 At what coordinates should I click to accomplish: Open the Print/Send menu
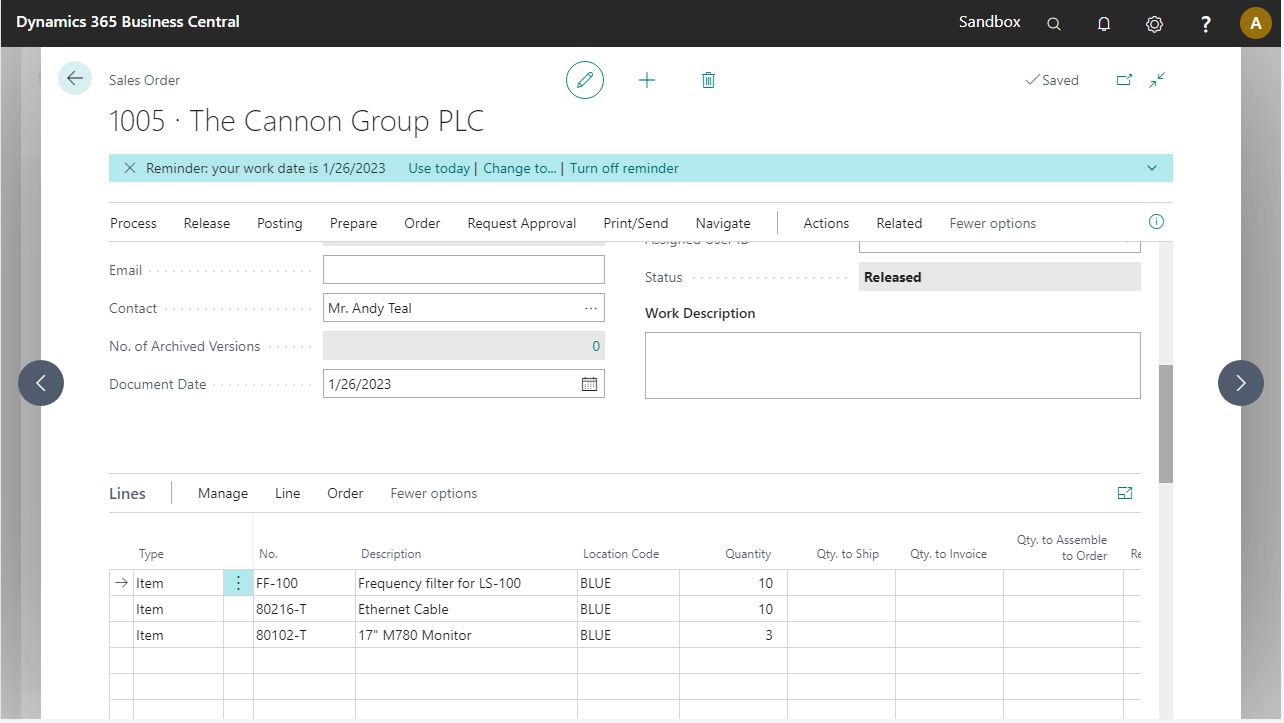636,223
